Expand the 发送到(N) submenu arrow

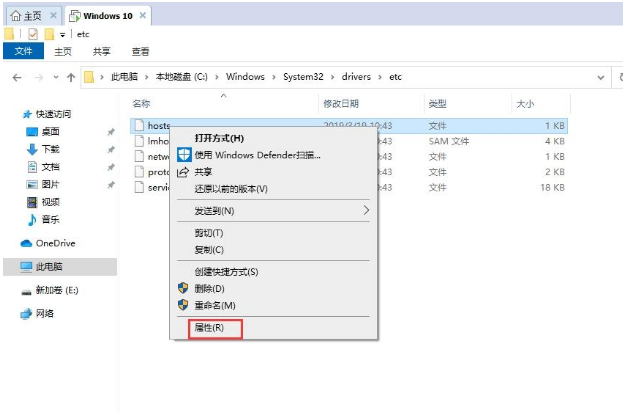tap(366, 210)
